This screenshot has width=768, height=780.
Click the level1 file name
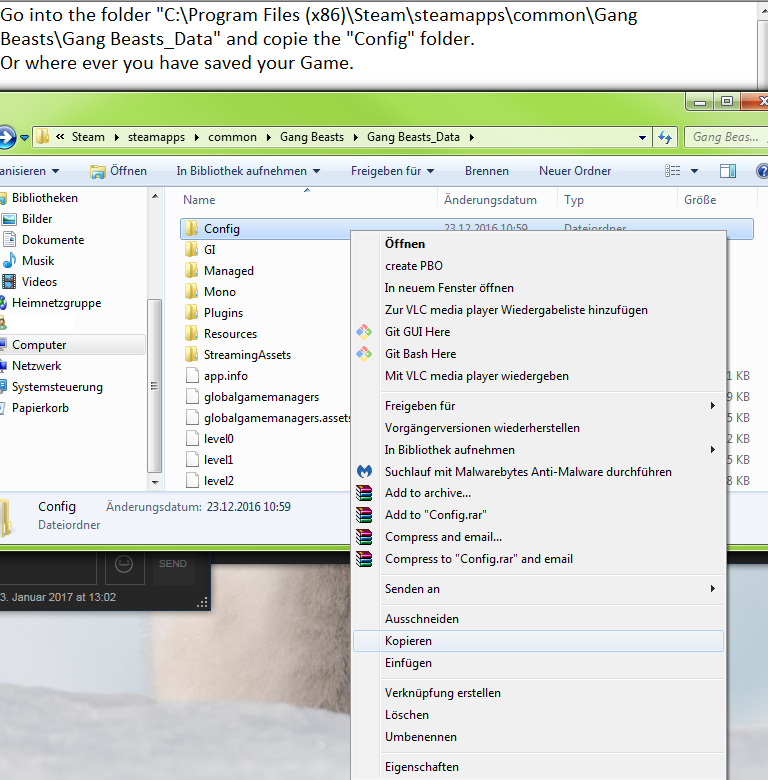point(218,460)
